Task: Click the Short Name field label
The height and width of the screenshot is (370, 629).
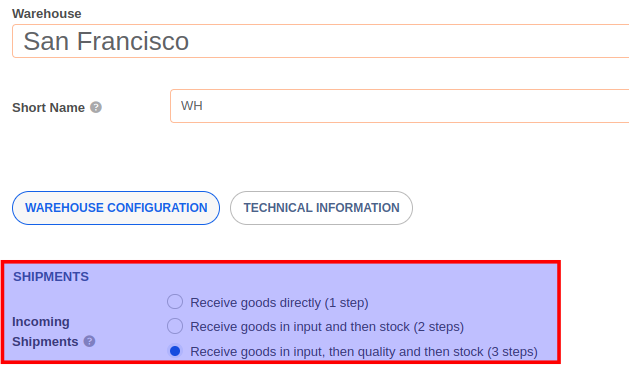Action: coord(49,108)
